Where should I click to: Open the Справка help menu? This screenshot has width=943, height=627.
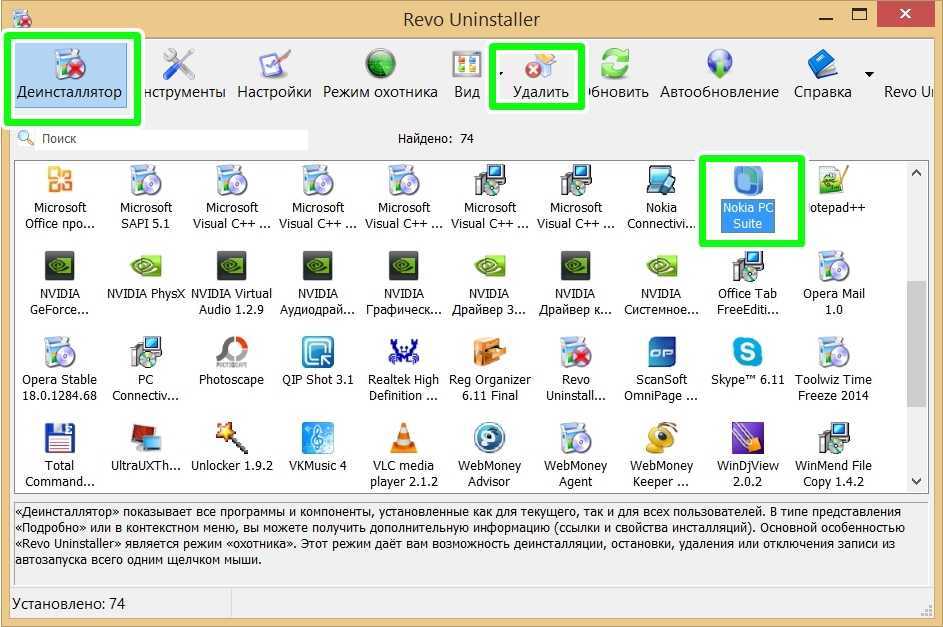tap(822, 75)
